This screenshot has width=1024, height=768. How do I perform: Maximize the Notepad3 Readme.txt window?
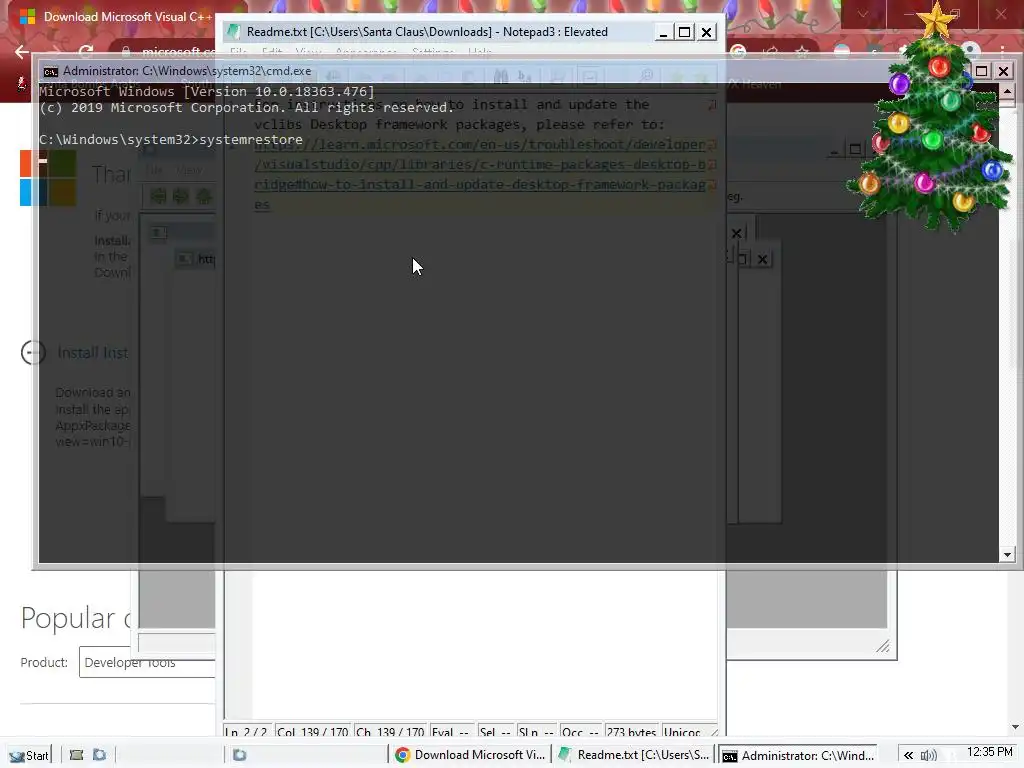684,32
